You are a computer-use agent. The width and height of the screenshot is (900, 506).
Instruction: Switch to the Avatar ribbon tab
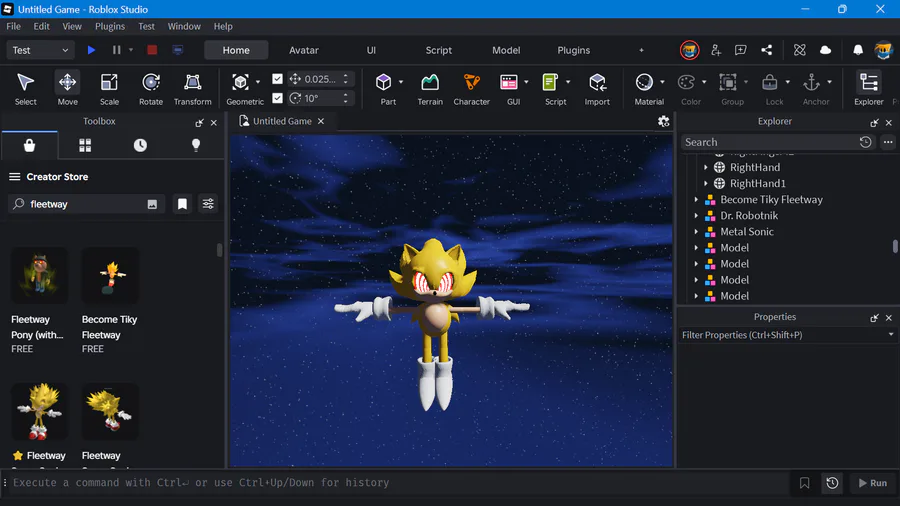(304, 50)
